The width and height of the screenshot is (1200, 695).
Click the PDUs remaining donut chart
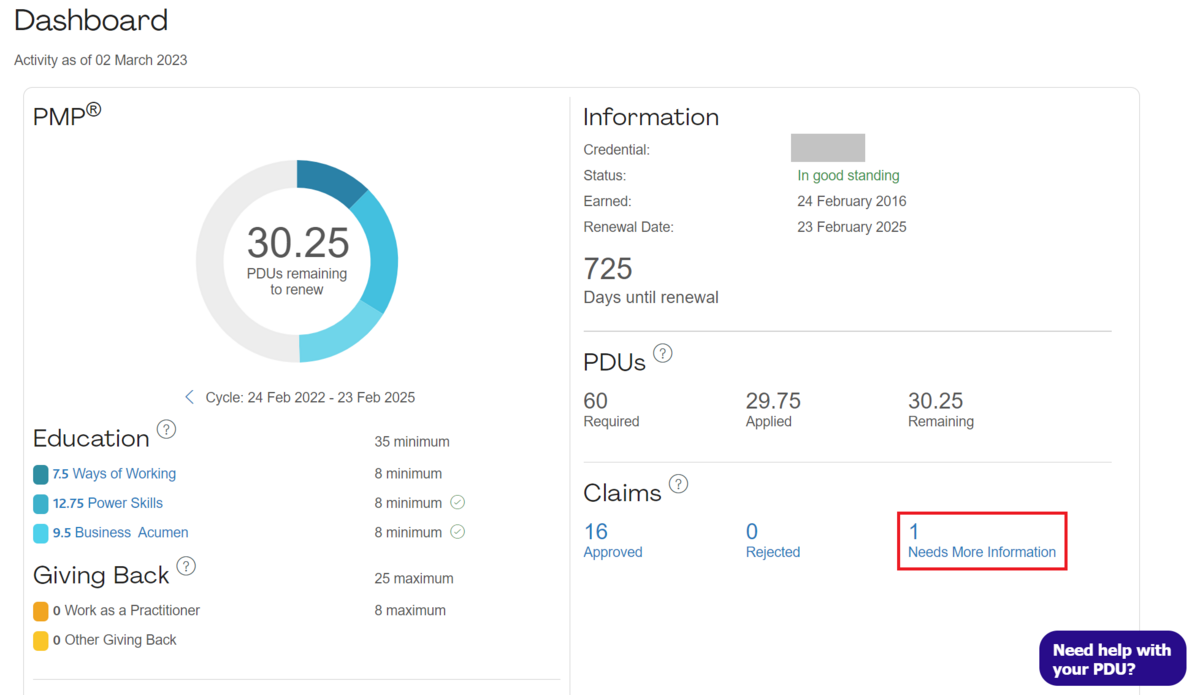point(297,260)
